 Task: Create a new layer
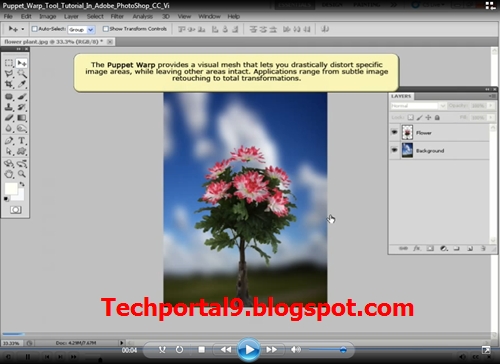click(x=470, y=248)
